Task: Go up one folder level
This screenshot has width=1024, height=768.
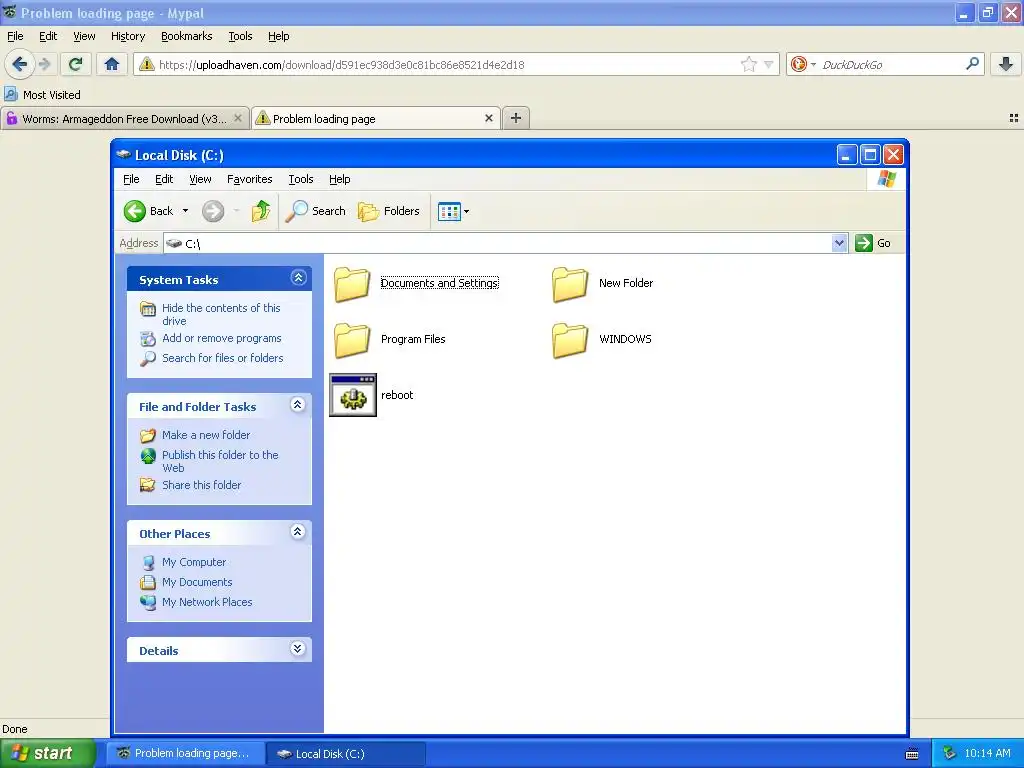Action: [x=261, y=211]
